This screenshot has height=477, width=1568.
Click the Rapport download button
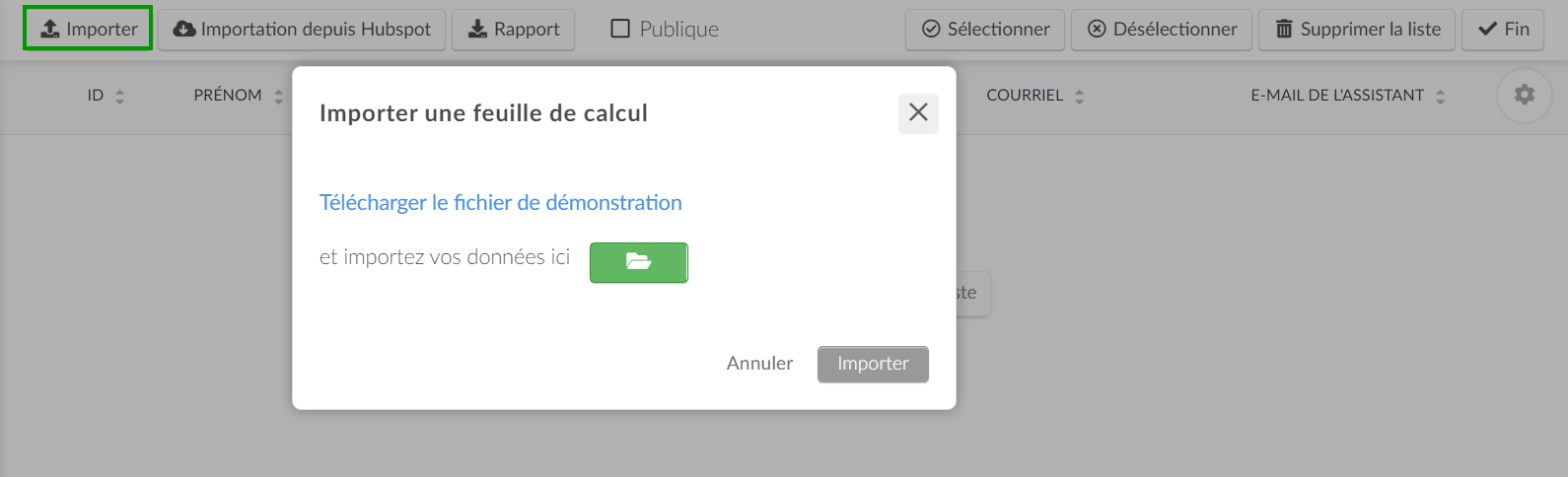pyautogui.click(x=513, y=30)
